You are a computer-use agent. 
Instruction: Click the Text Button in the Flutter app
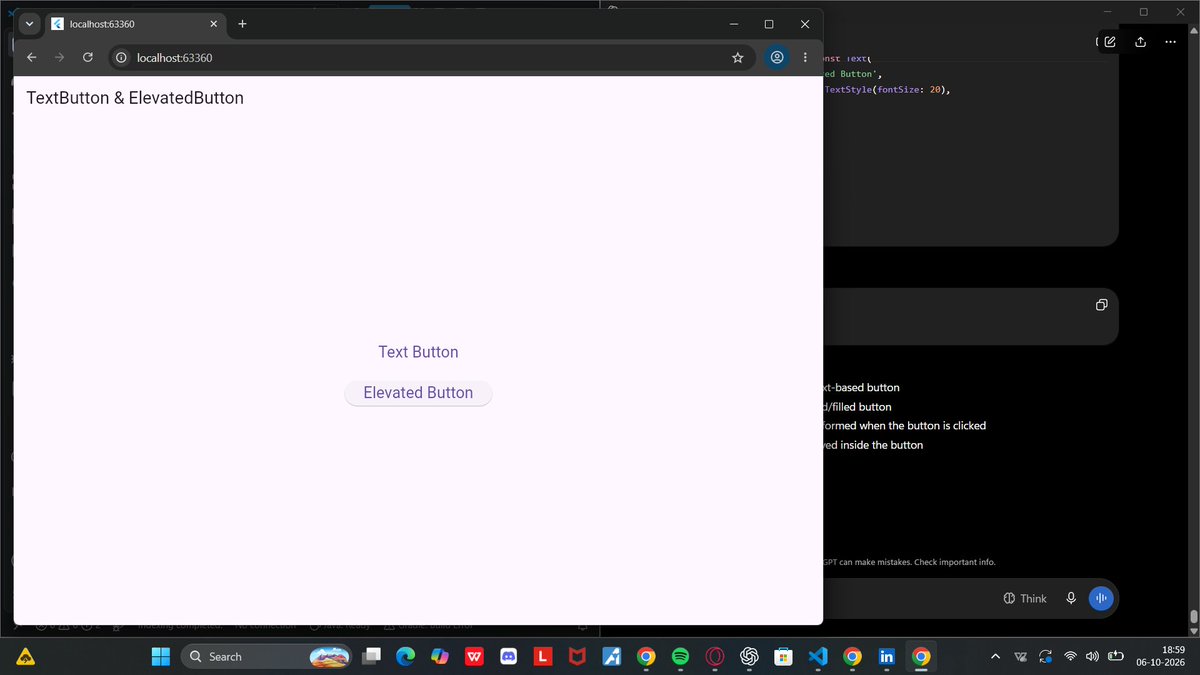point(418,352)
